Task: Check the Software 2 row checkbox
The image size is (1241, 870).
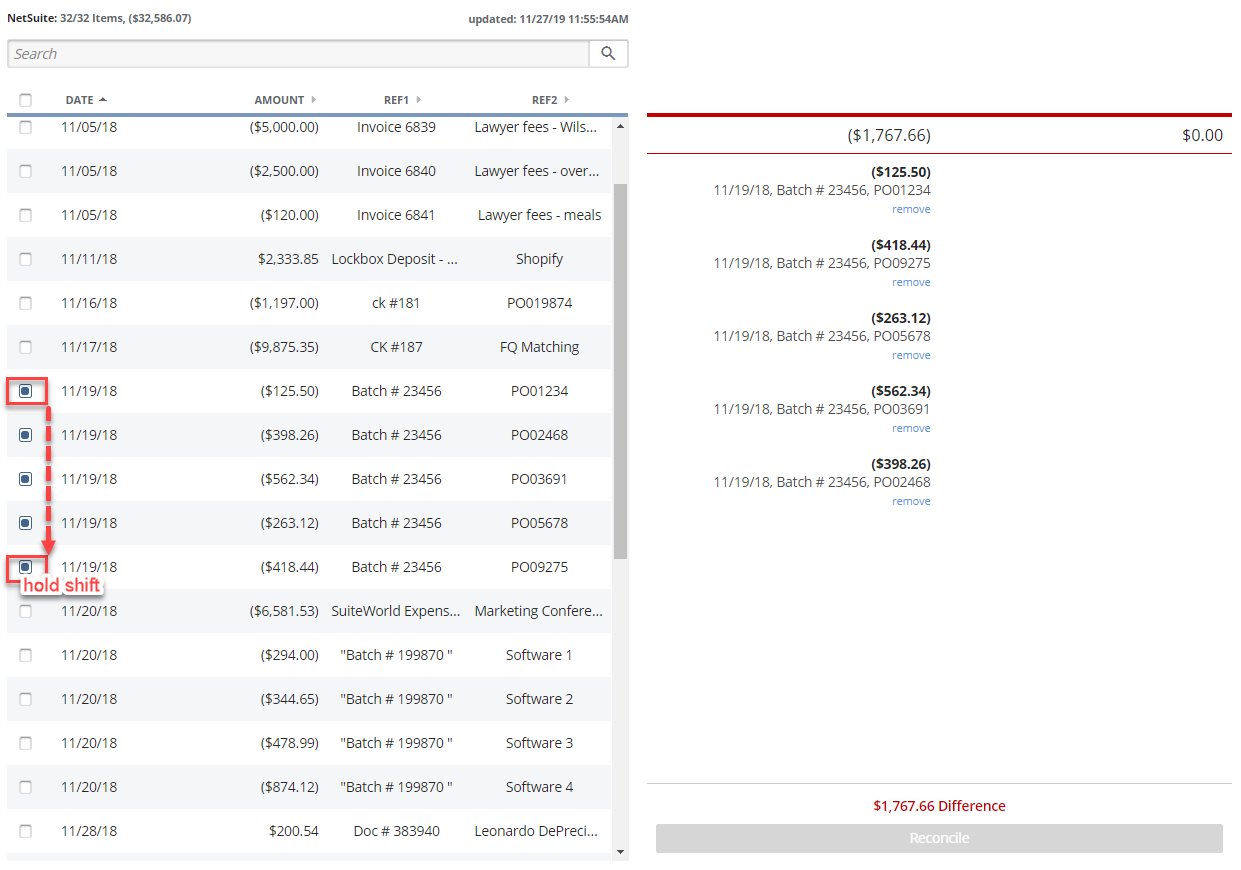Action: coord(26,699)
